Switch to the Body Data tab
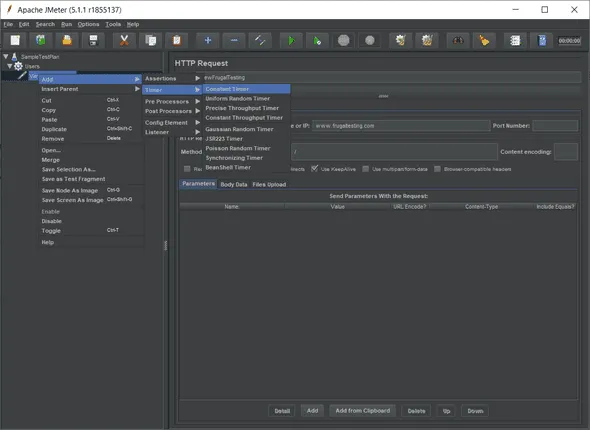This screenshot has width=590, height=430. click(x=234, y=184)
